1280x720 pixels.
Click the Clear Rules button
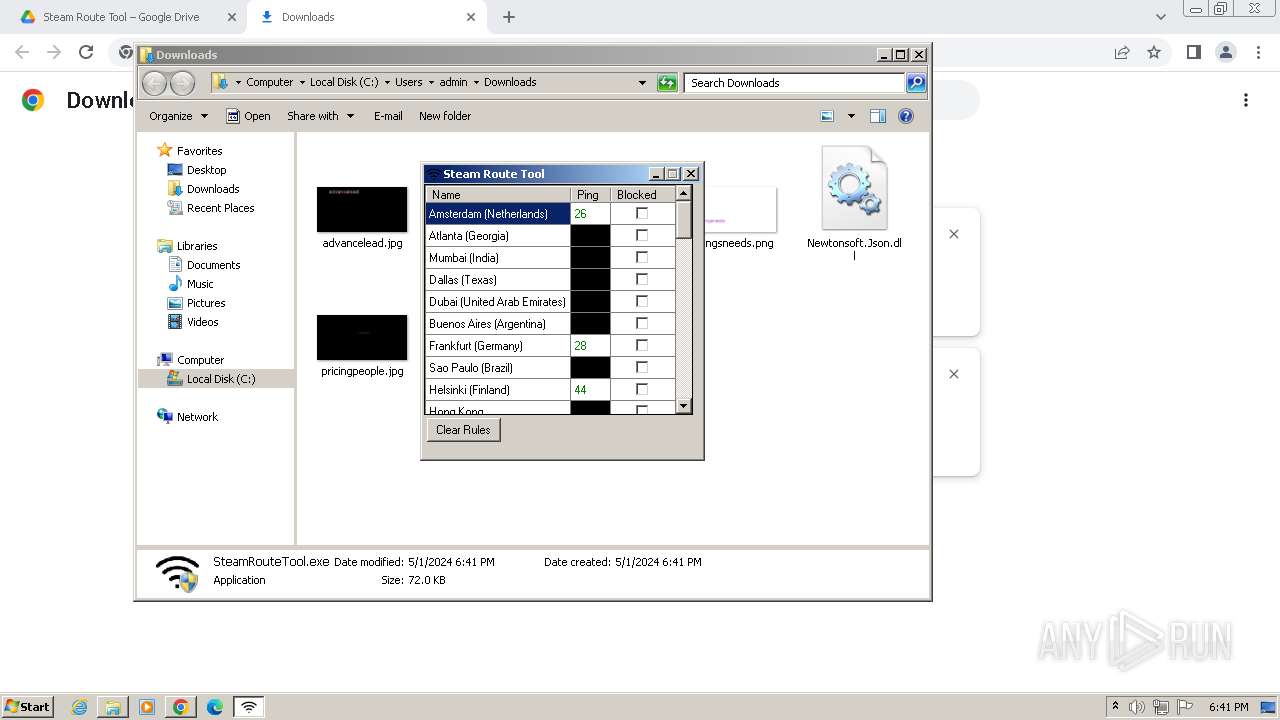(x=463, y=430)
